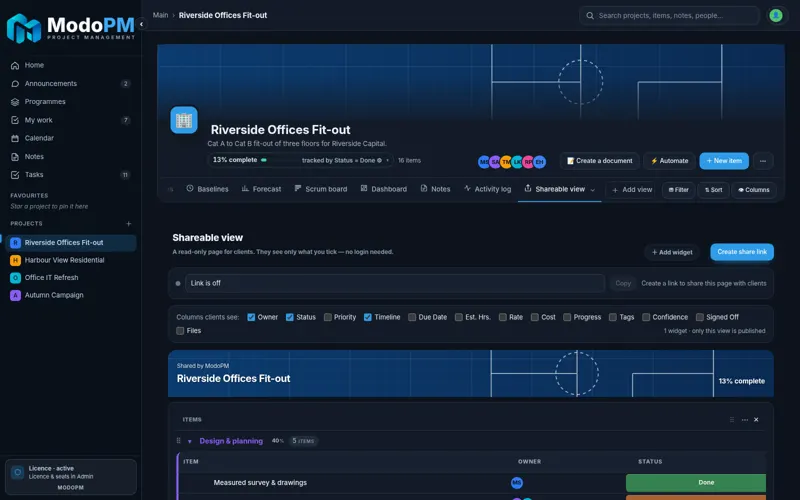Open the Columns dropdown

click(x=754, y=190)
